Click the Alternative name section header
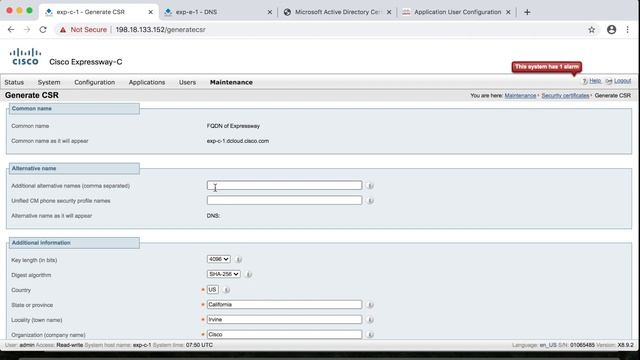This screenshot has width=640, height=360. (x=74, y=168)
